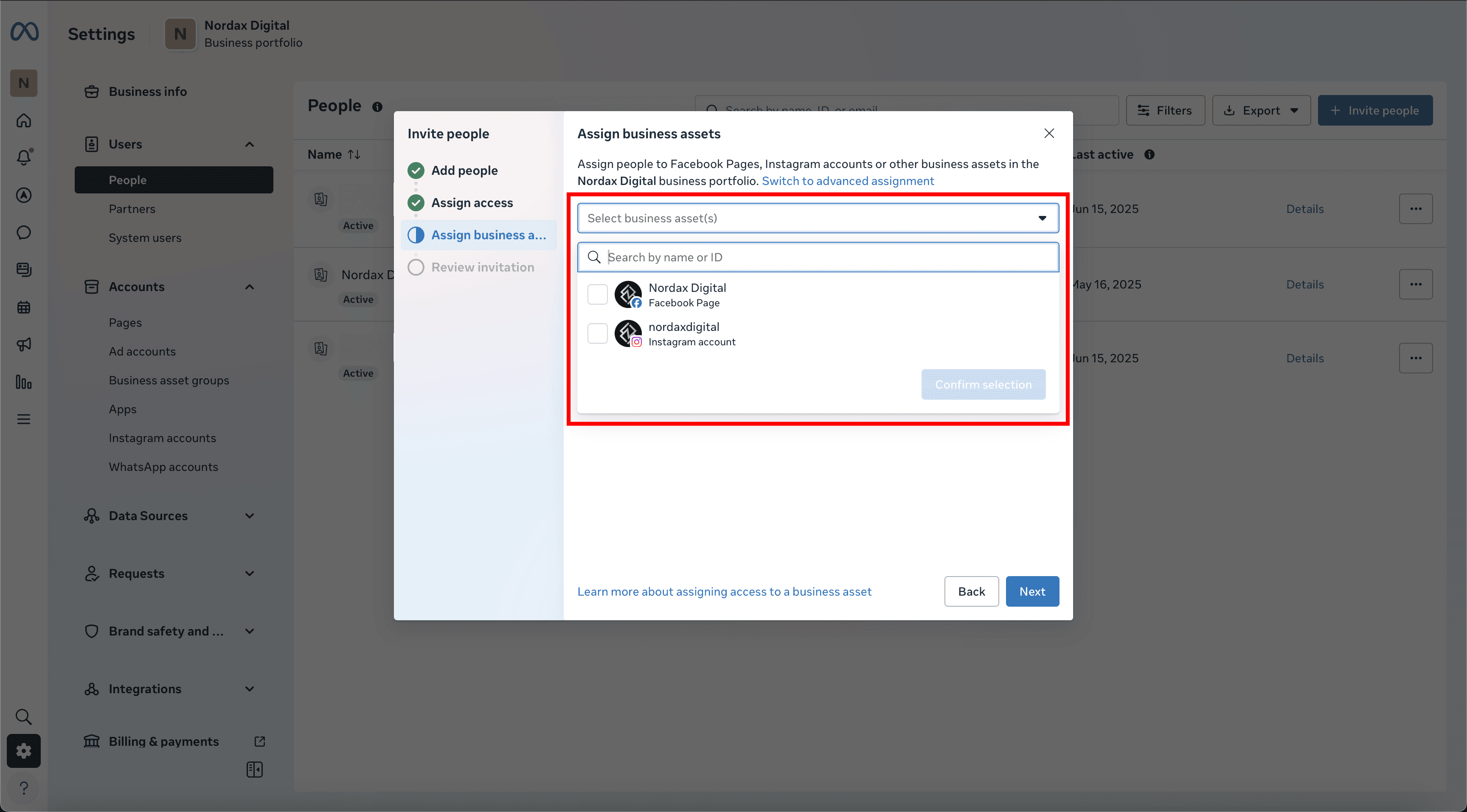Open the All Tools hamburger icon

point(23,419)
